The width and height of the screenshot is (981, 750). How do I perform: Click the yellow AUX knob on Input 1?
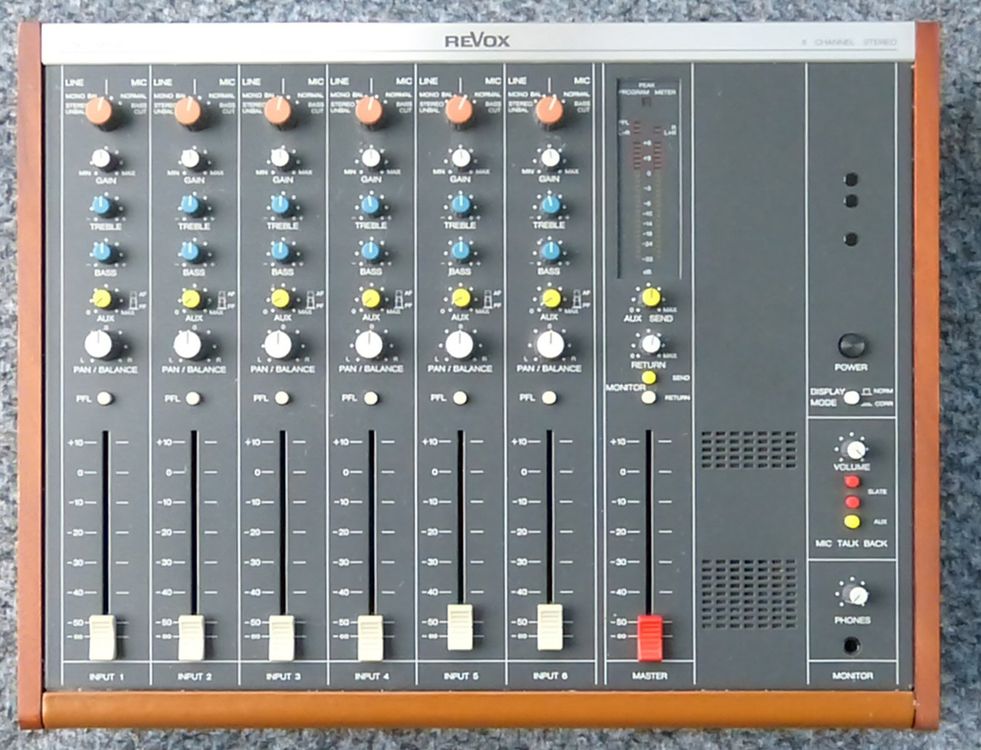(x=101, y=298)
